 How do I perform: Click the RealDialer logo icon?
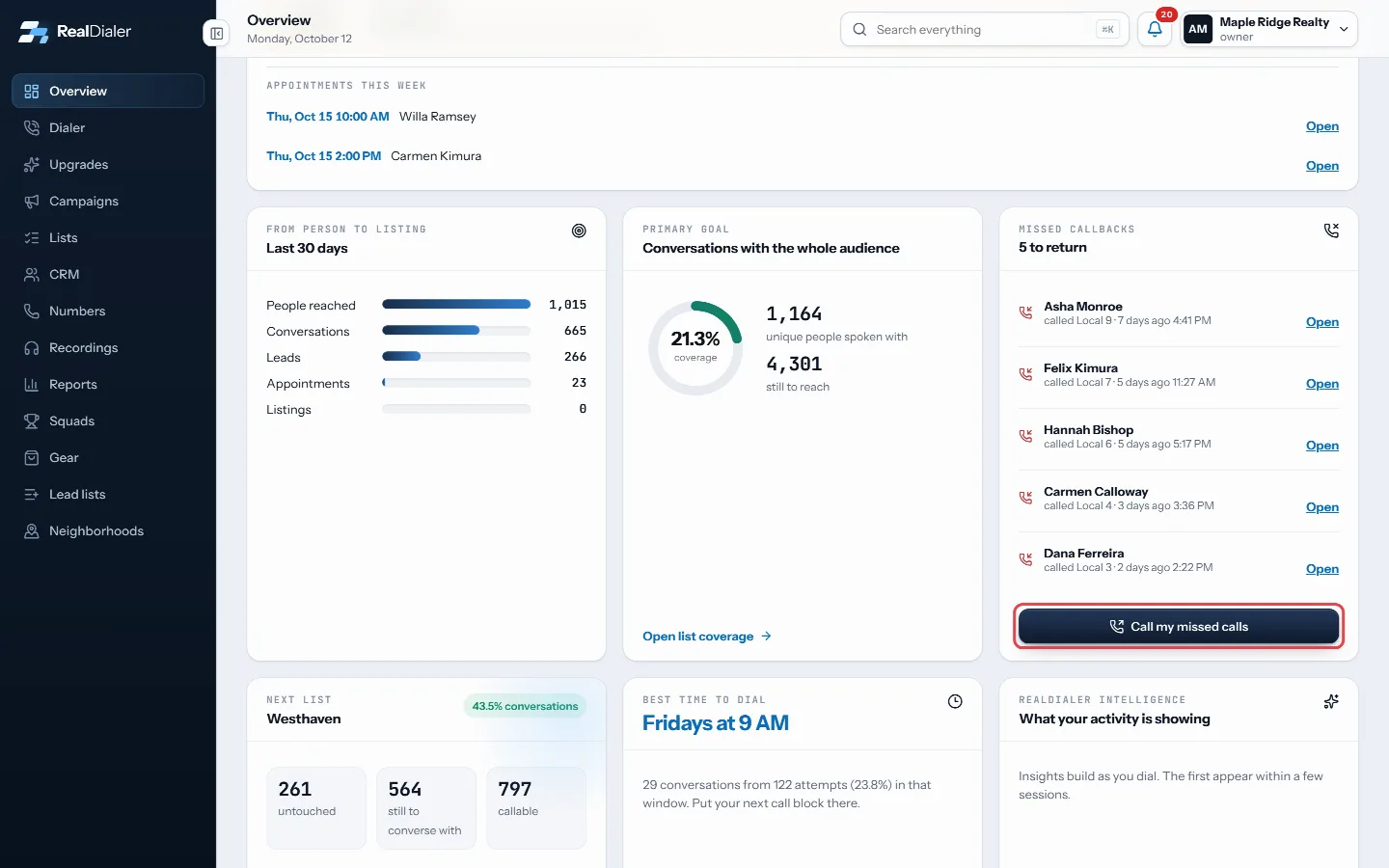click(33, 31)
